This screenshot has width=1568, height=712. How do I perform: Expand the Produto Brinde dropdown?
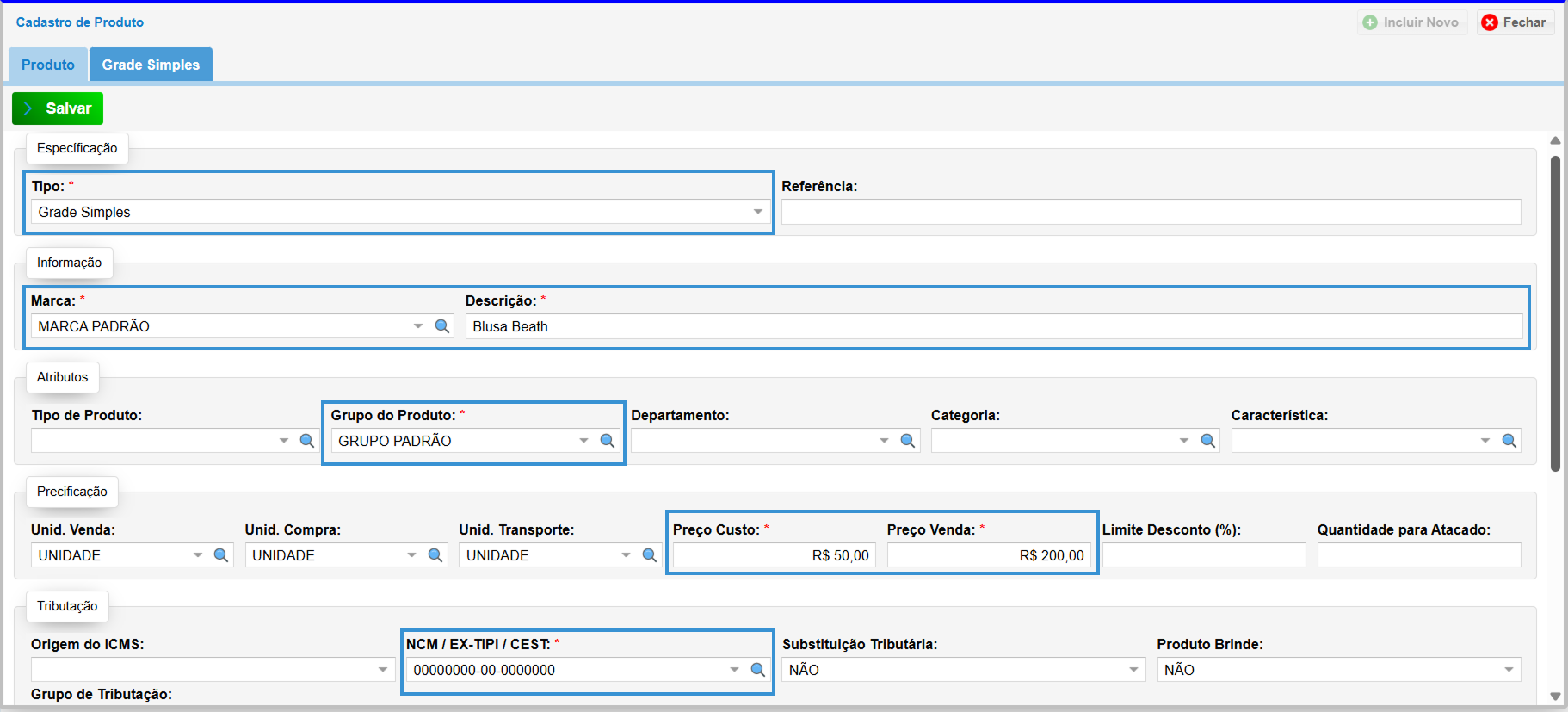coord(1509,670)
